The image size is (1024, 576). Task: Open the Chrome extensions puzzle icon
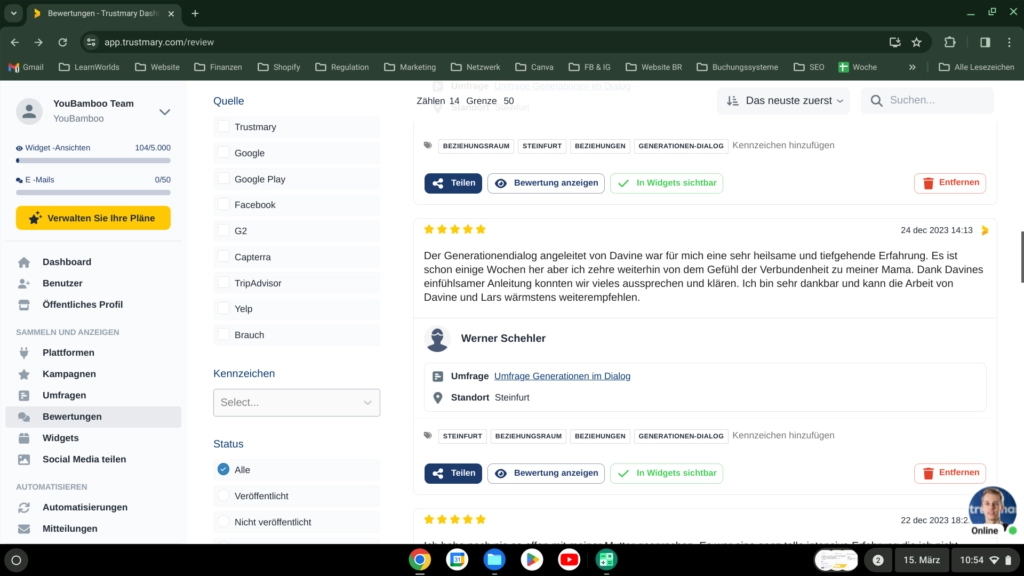950,42
